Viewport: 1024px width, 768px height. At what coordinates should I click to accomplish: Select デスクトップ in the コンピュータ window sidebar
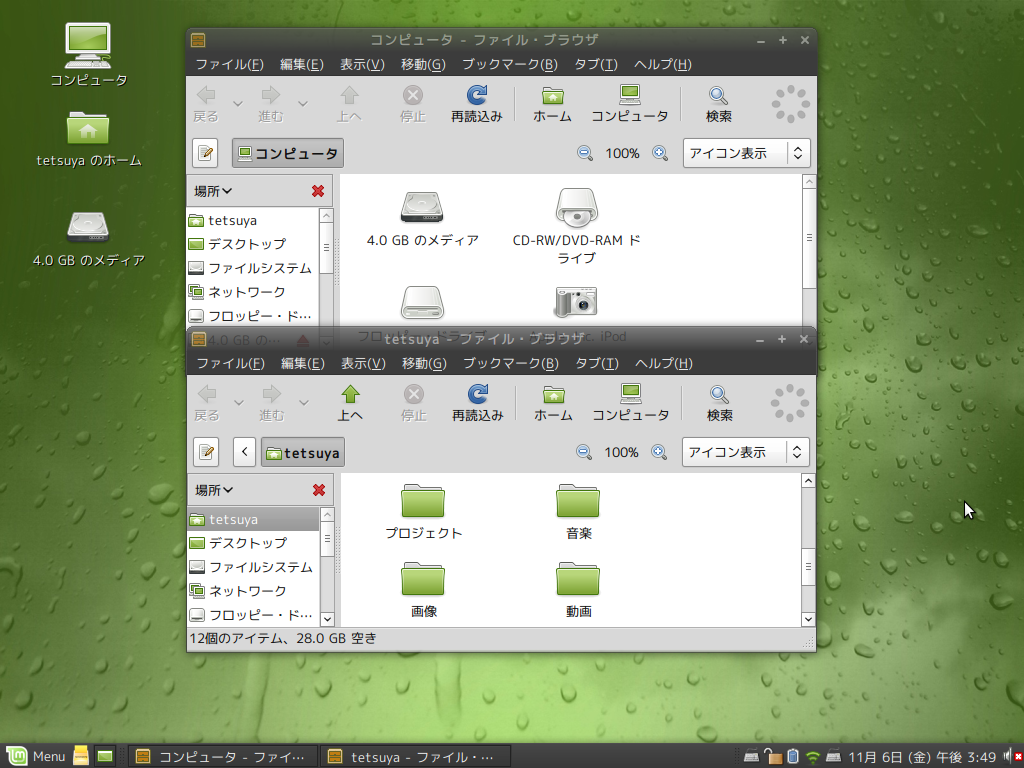pos(253,244)
